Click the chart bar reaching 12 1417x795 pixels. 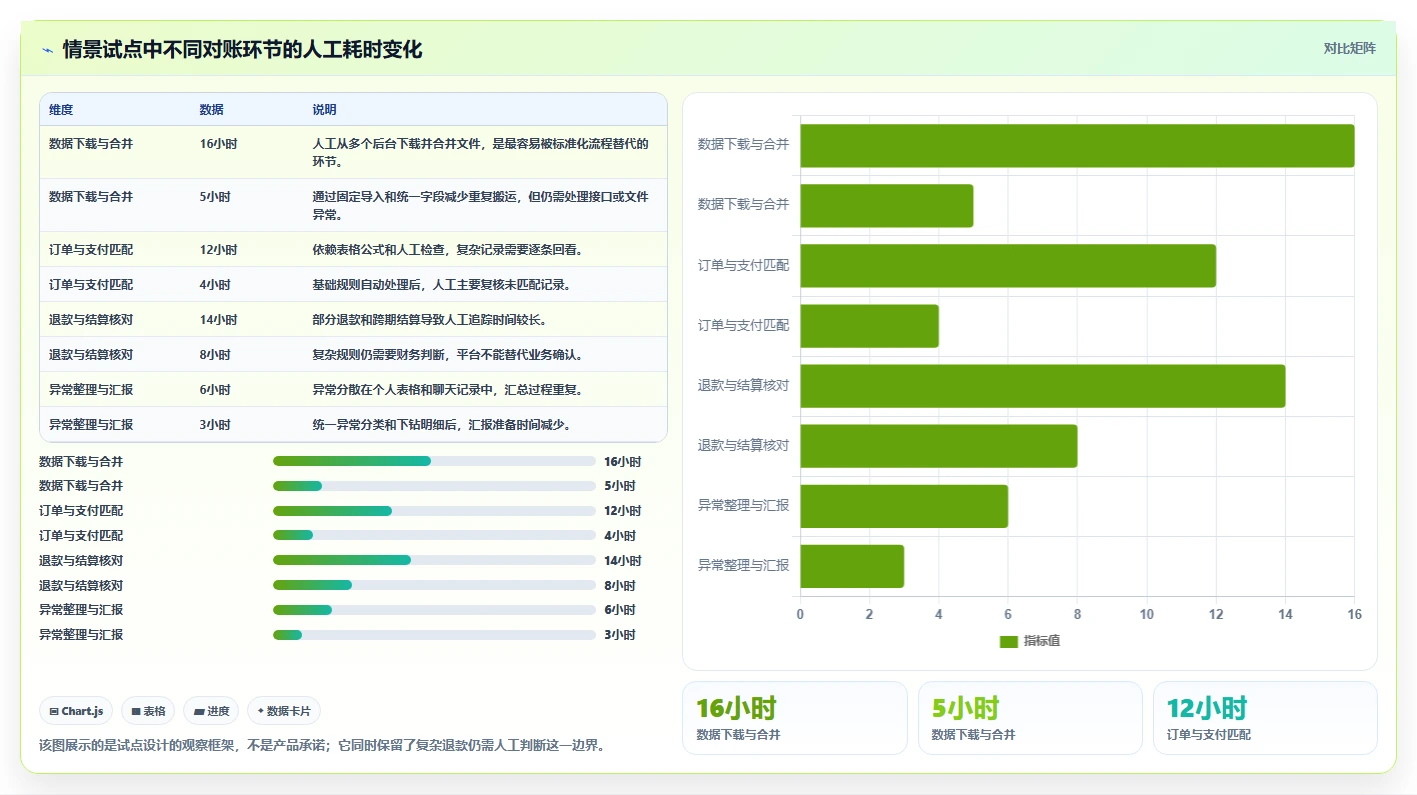click(1008, 266)
